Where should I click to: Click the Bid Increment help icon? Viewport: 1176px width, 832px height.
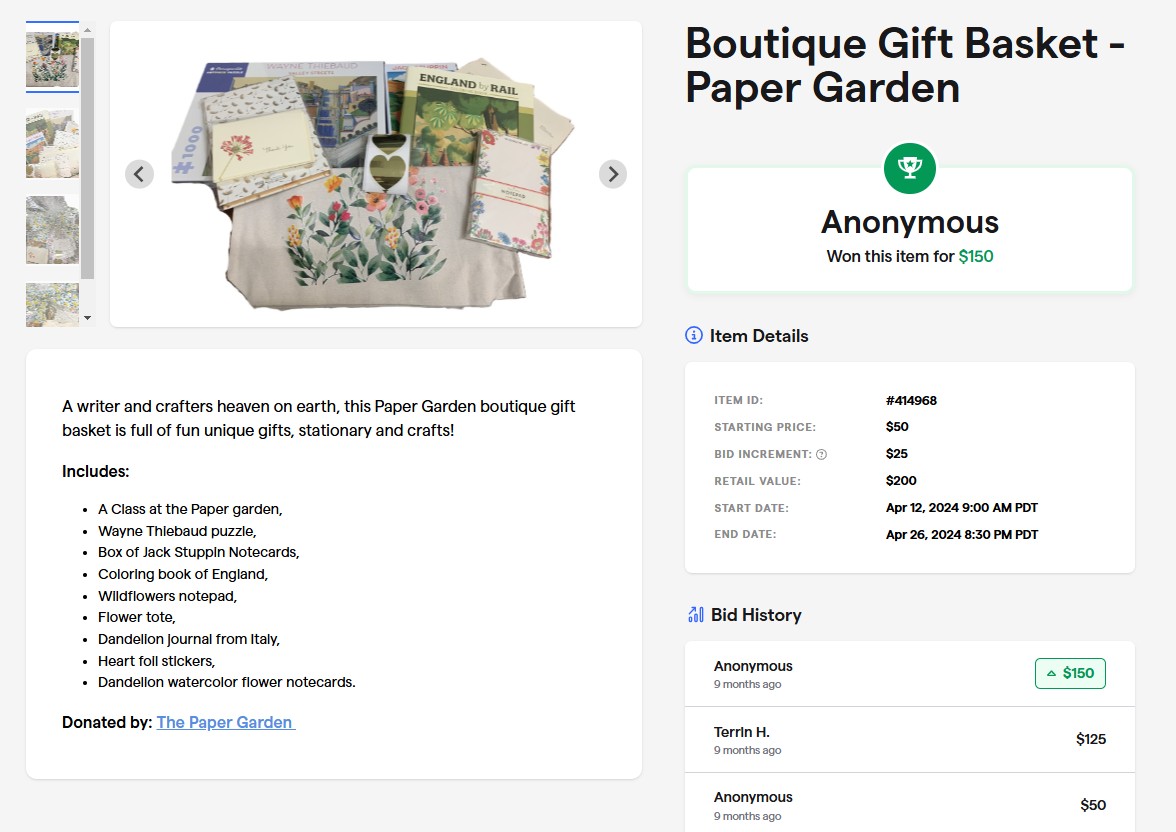pyautogui.click(x=822, y=454)
